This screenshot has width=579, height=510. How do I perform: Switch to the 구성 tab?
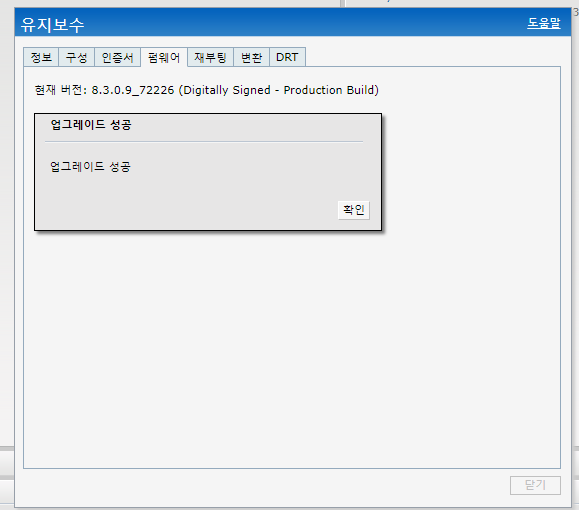pos(76,57)
